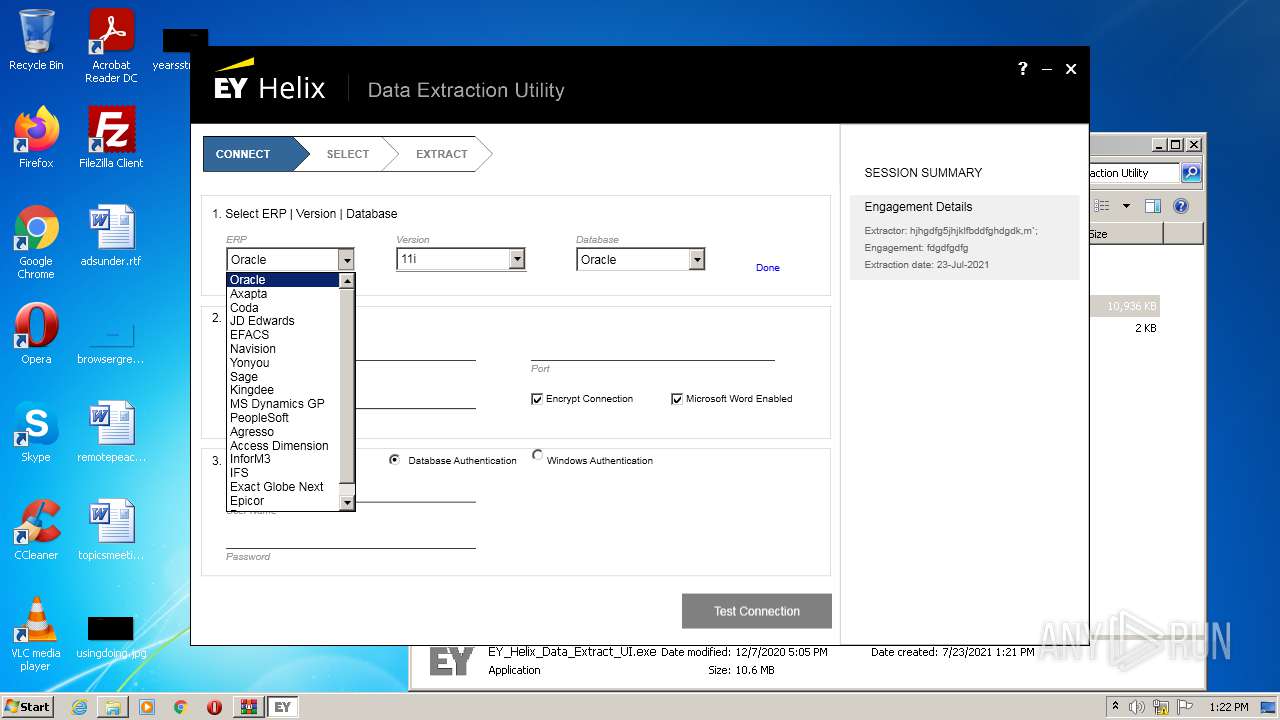Choose PeopleSoft from ERP list
1280x720 pixels.
[x=283, y=418]
